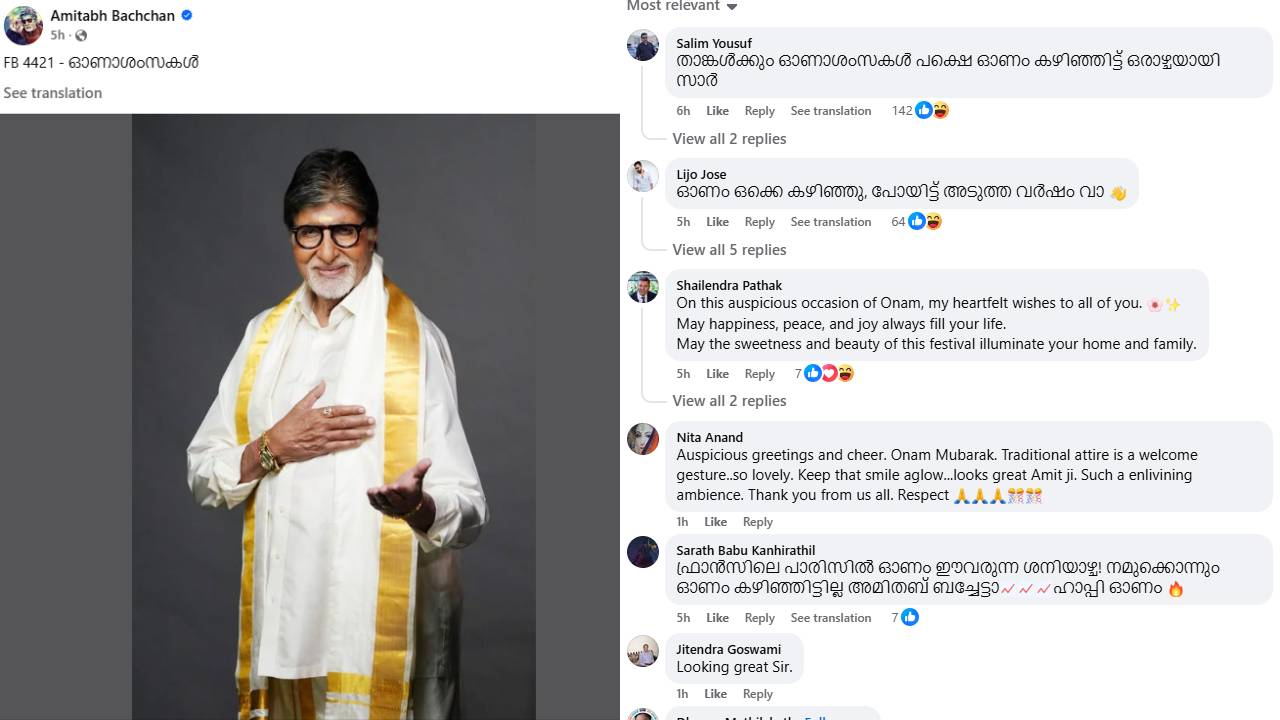Click the verified badge next to Amitabh Bachchan
1280x720 pixels.
[x=187, y=16]
